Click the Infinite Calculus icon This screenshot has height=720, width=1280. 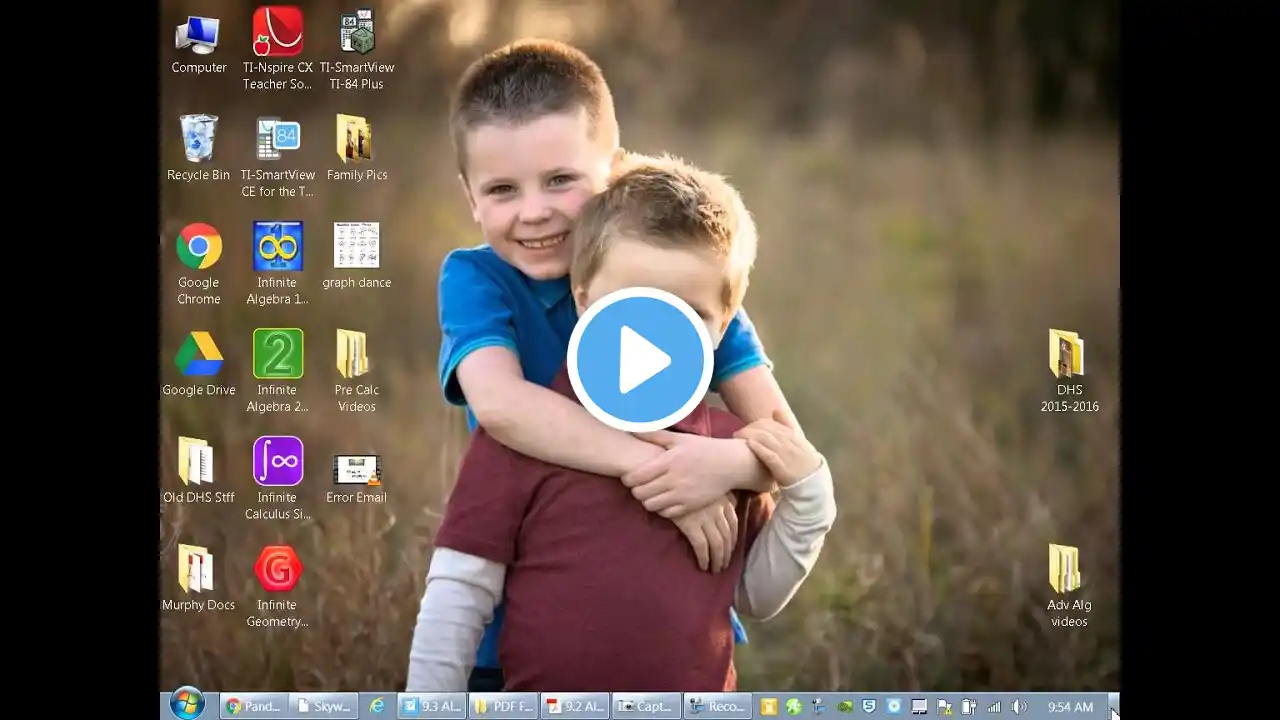tap(277, 462)
